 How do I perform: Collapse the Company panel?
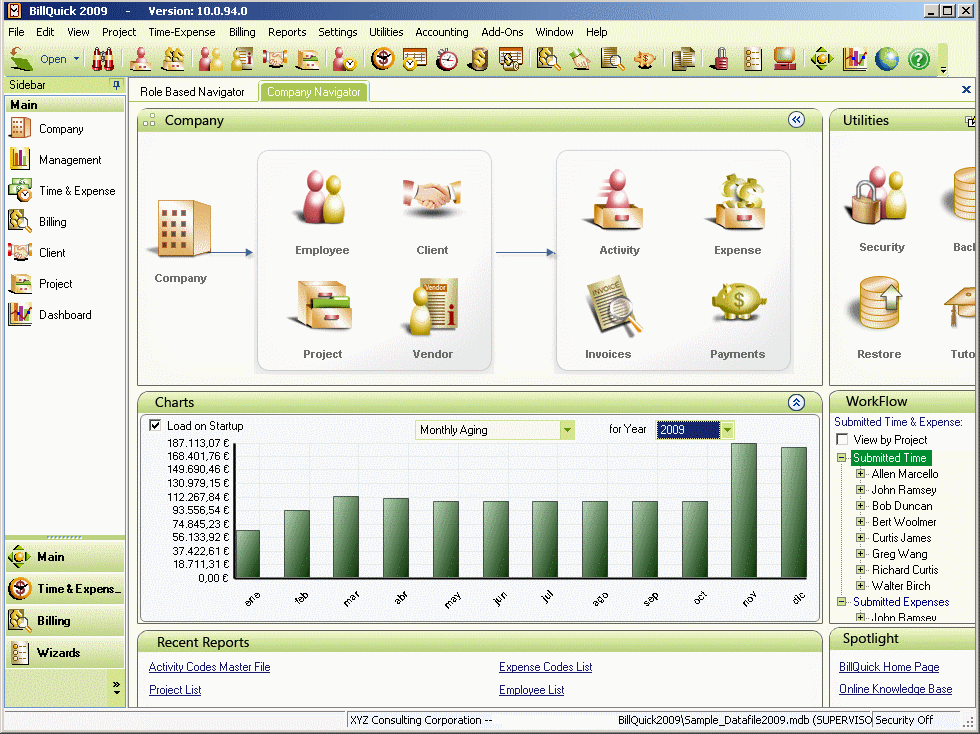796,120
